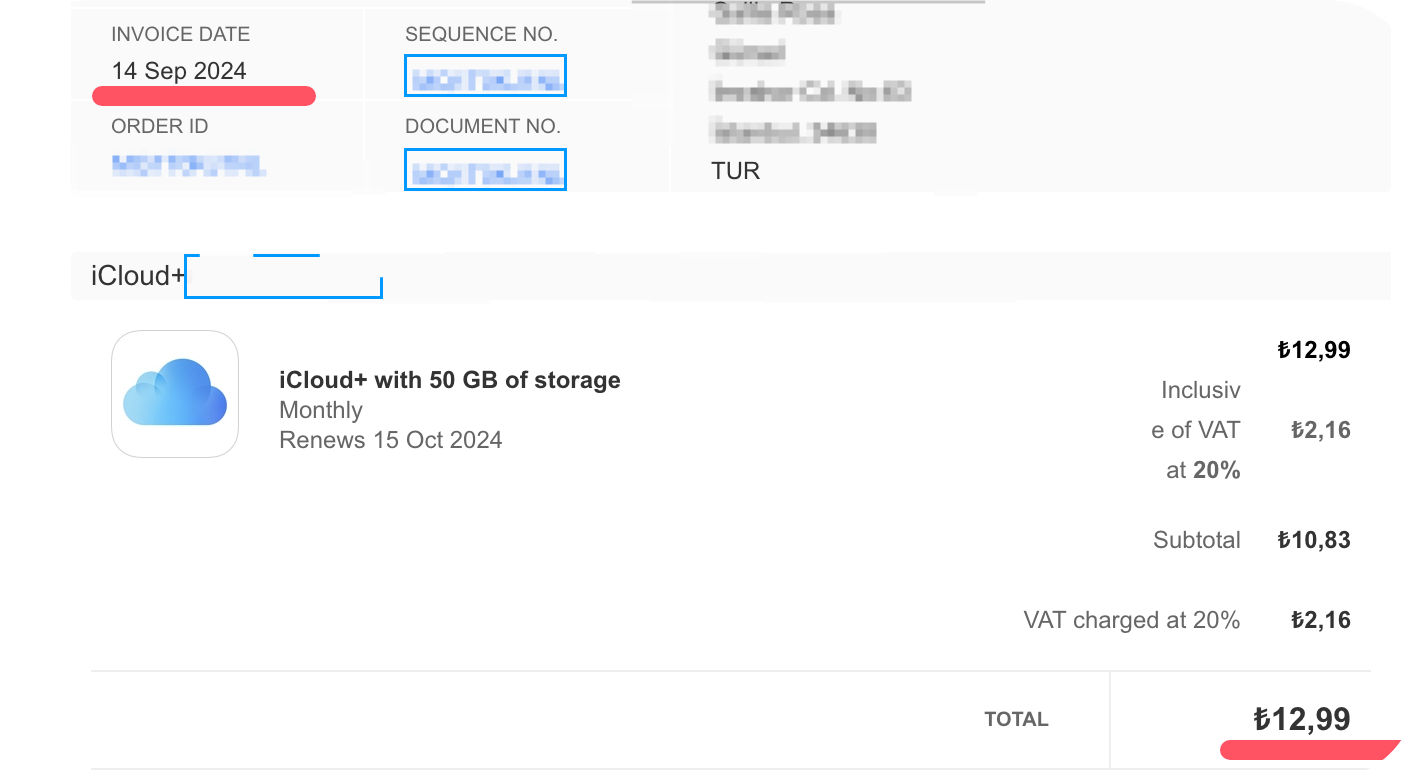Click the ₺10,83 subtotal amount
This screenshot has width=1416, height=778.
(1314, 540)
